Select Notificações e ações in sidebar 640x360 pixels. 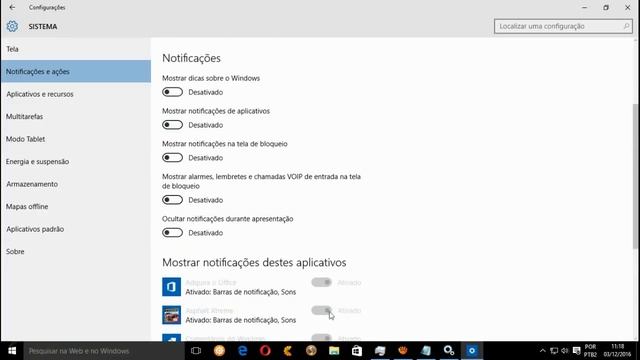(x=76, y=71)
